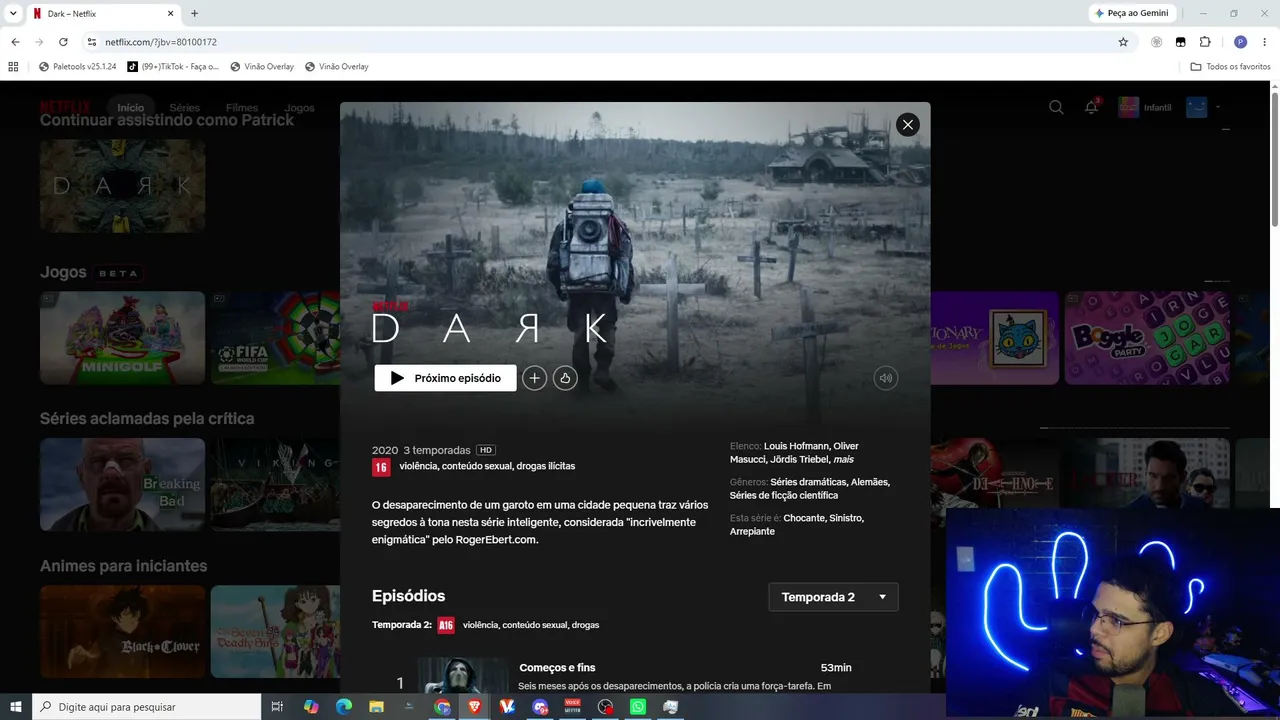Open the Dark thumbnail in Continuar assistindo
This screenshot has width=1280, height=720.
(x=122, y=186)
